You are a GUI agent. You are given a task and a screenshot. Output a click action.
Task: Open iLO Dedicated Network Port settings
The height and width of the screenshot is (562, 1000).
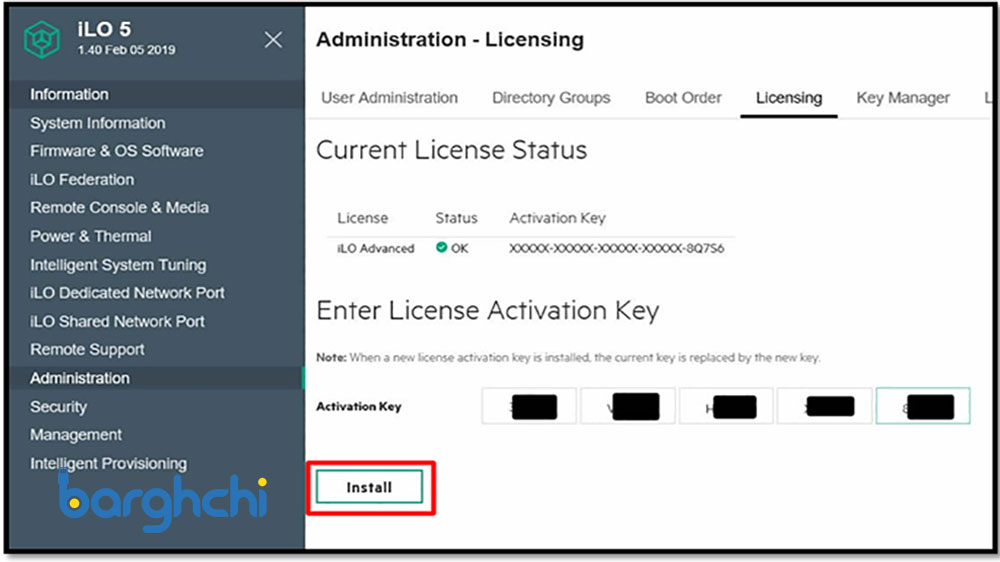pos(127,293)
